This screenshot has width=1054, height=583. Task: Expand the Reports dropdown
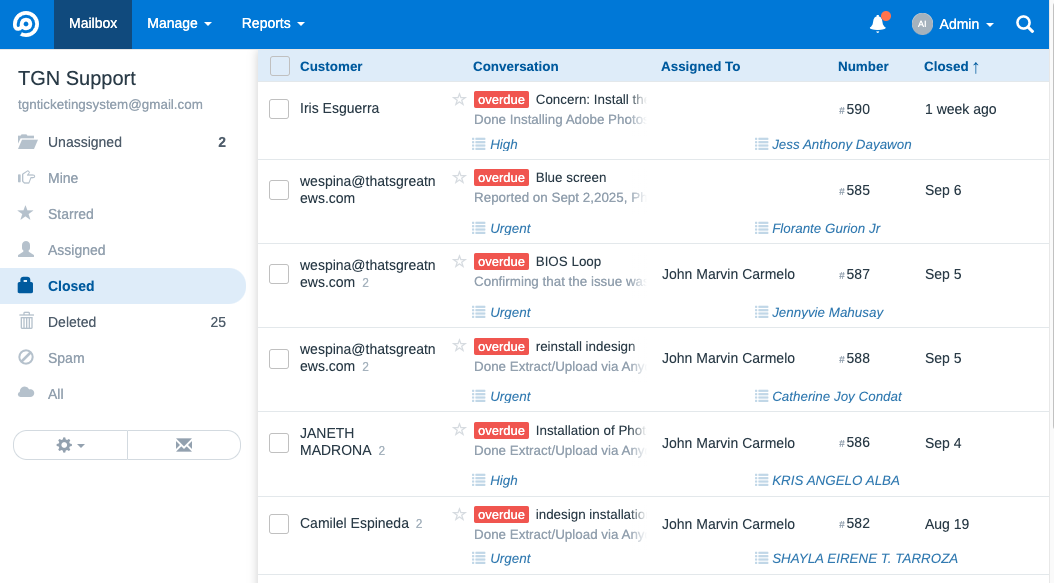point(272,23)
